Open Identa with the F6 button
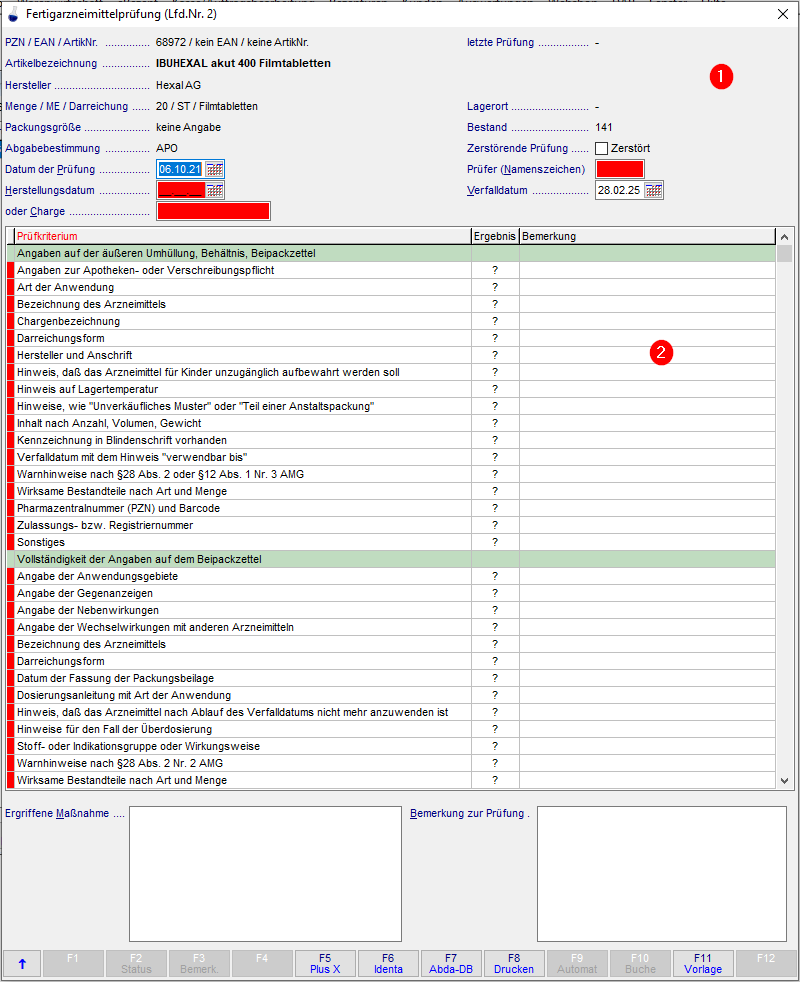 [x=388, y=963]
